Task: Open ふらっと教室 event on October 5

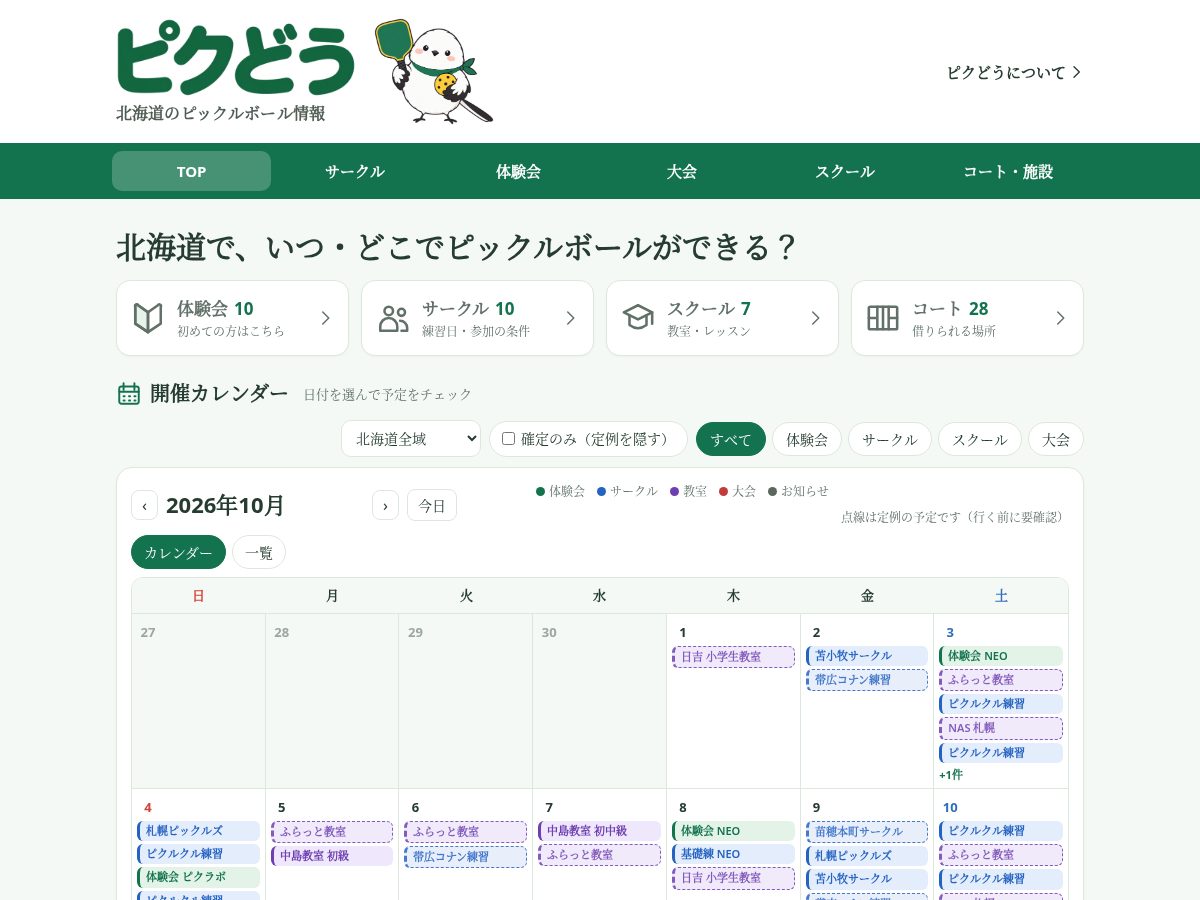Action: (x=332, y=832)
